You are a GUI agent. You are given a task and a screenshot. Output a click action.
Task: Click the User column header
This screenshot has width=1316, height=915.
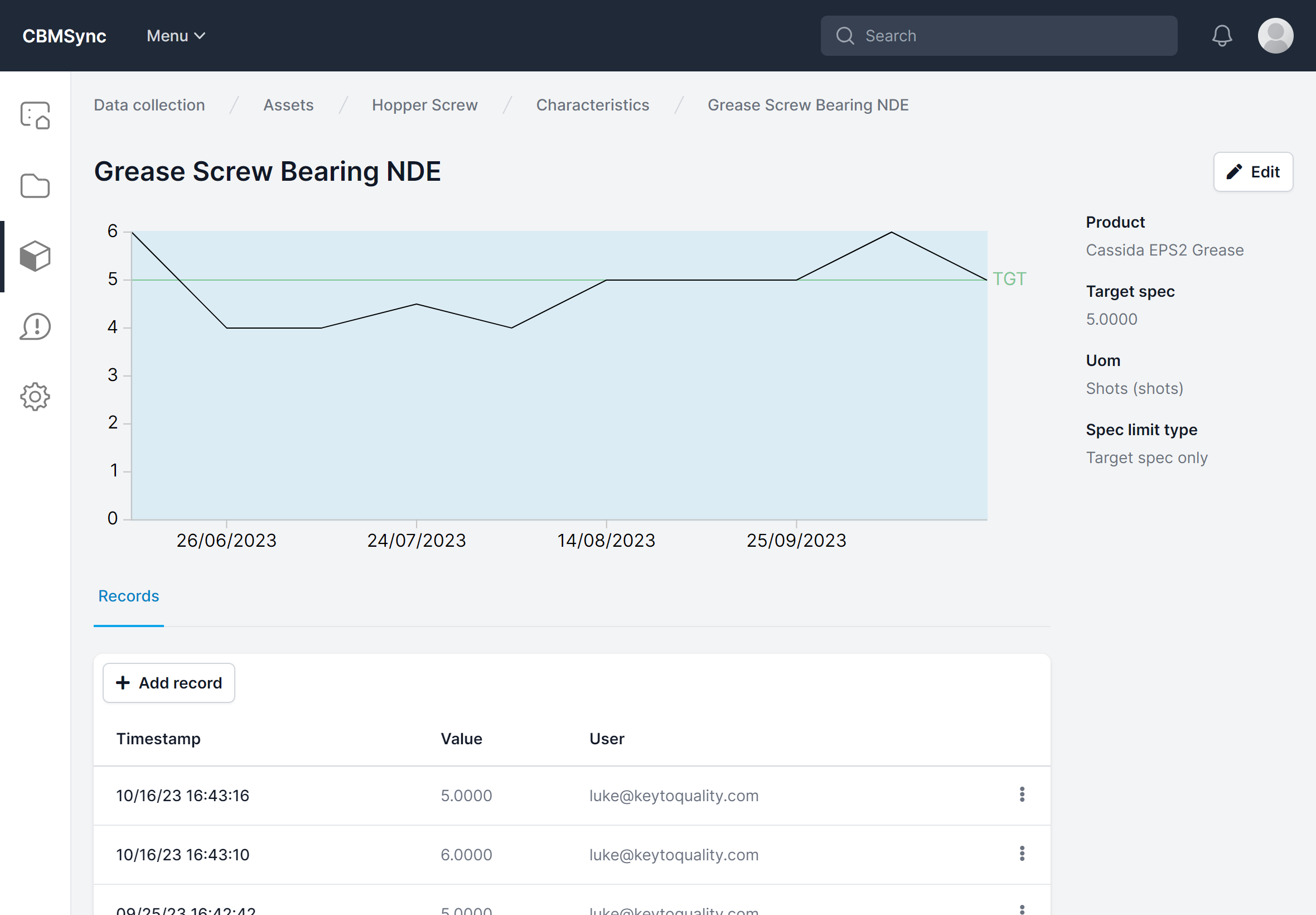tap(607, 739)
